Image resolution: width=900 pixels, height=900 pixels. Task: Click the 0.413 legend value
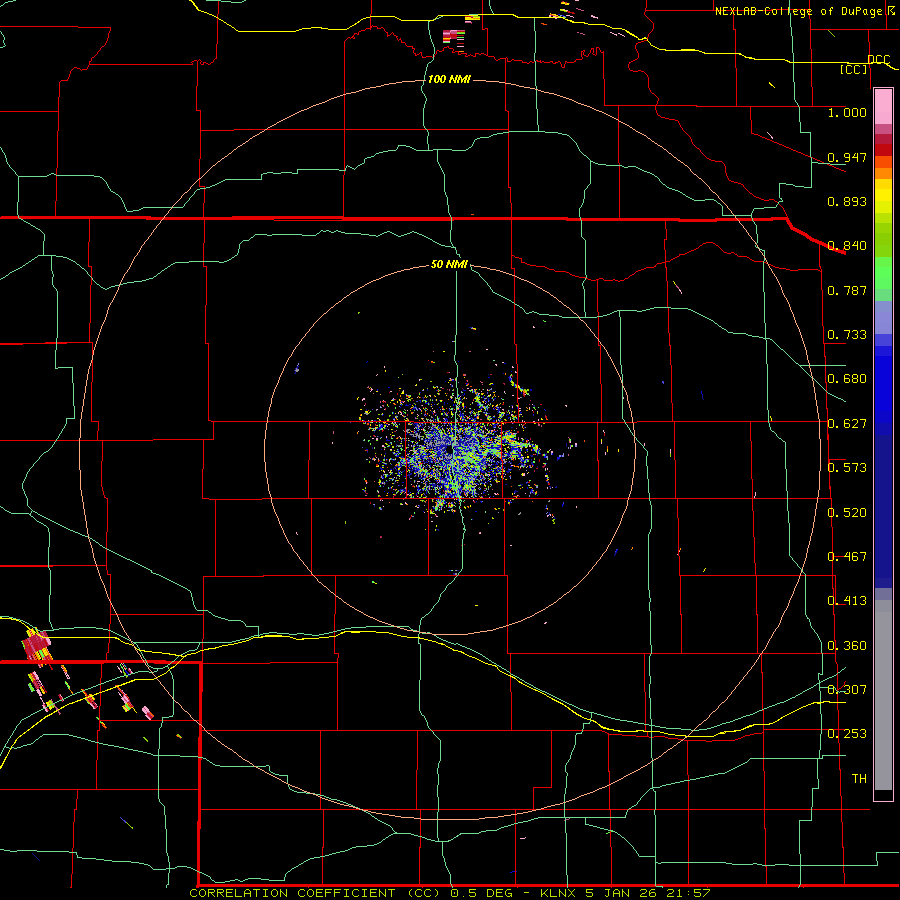(x=847, y=601)
